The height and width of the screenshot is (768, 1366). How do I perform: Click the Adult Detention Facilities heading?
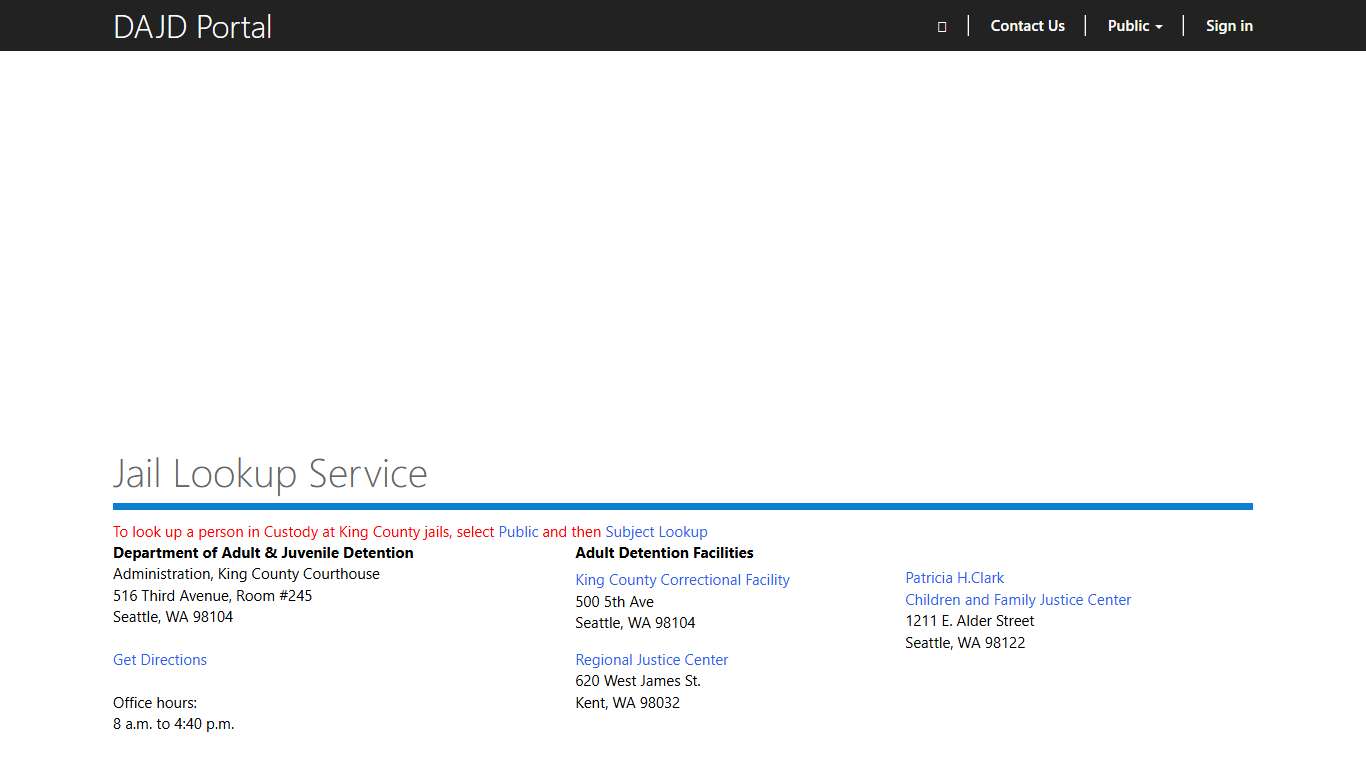point(664,553)
